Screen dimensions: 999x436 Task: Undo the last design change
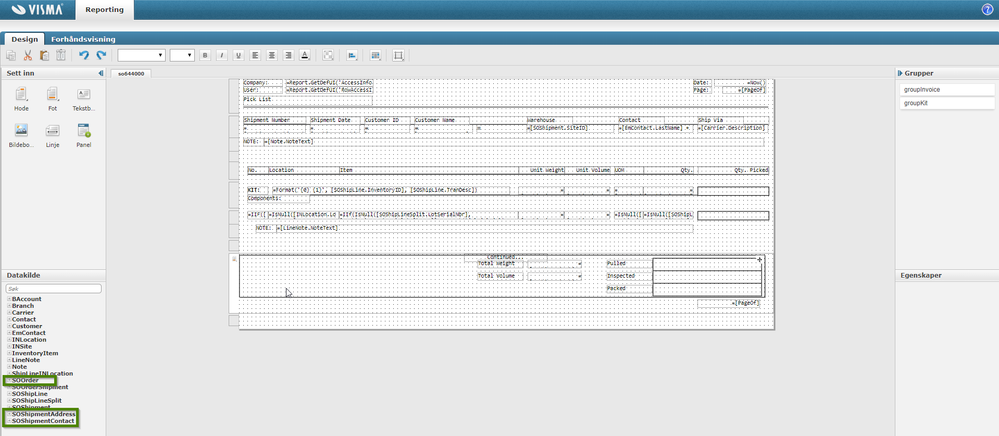point(83,55)
